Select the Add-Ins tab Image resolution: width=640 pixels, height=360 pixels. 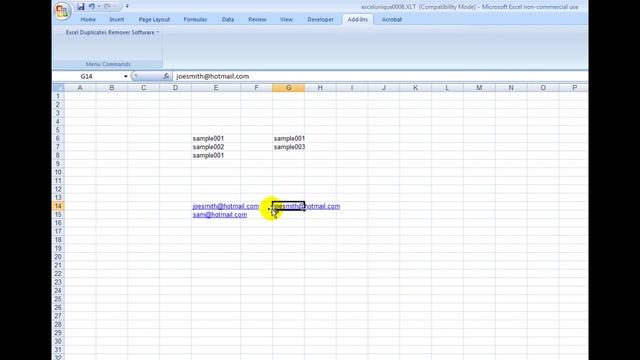358,20
